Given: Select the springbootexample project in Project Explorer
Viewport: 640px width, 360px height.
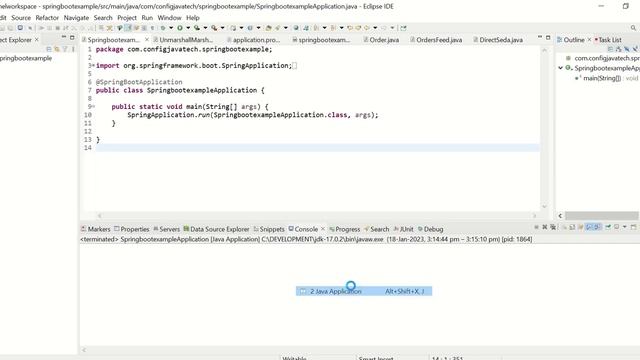Looking at the screenshot, I should coord(26,58).
